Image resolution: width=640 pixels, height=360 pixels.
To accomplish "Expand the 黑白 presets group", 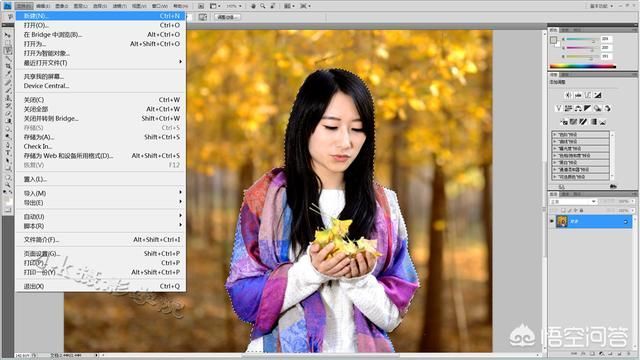I will (x=554, y=162).
